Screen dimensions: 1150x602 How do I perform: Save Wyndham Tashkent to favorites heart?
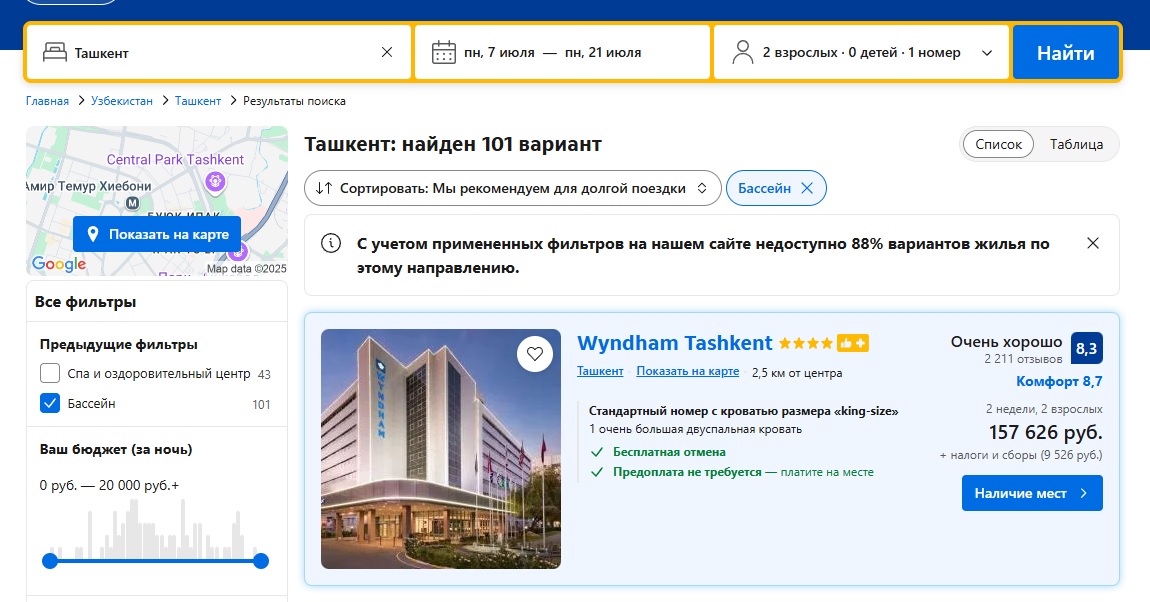pos(535,353)
